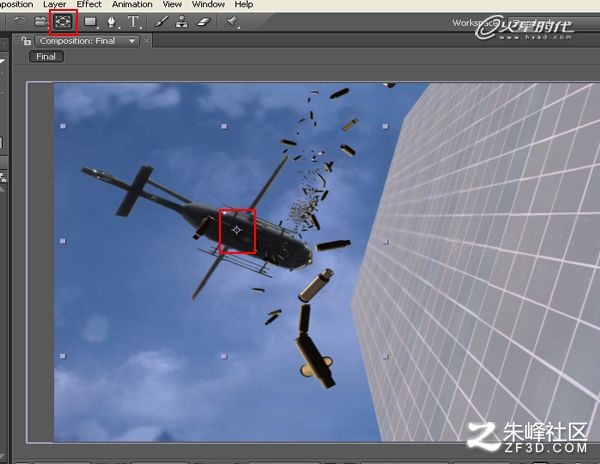The width and height of the screenshot is (600, 464).
Task: Select the Pen tool
Action: (x=112, y=22)
